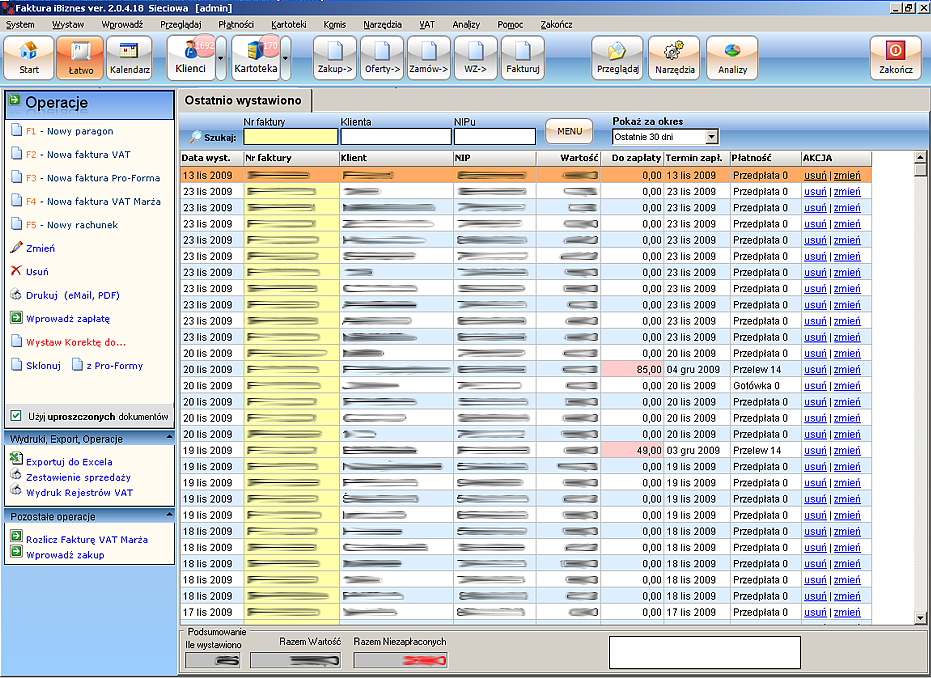This screenshot has height=678, width=931.
Task: Click Wprowadź zakup link
Action: click(x=65, y=555)
